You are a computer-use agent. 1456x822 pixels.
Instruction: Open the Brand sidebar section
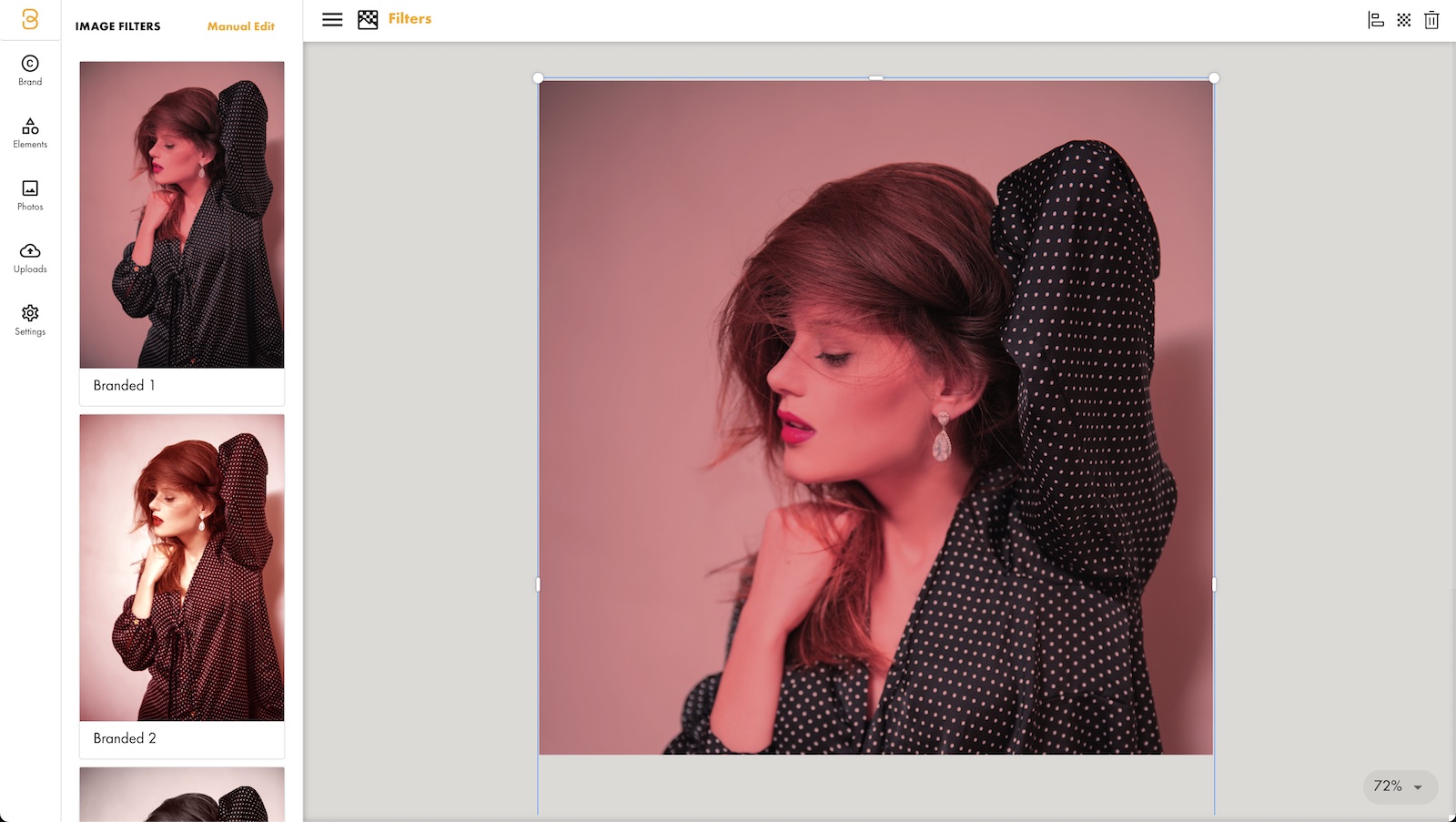(x=30, y=70)
